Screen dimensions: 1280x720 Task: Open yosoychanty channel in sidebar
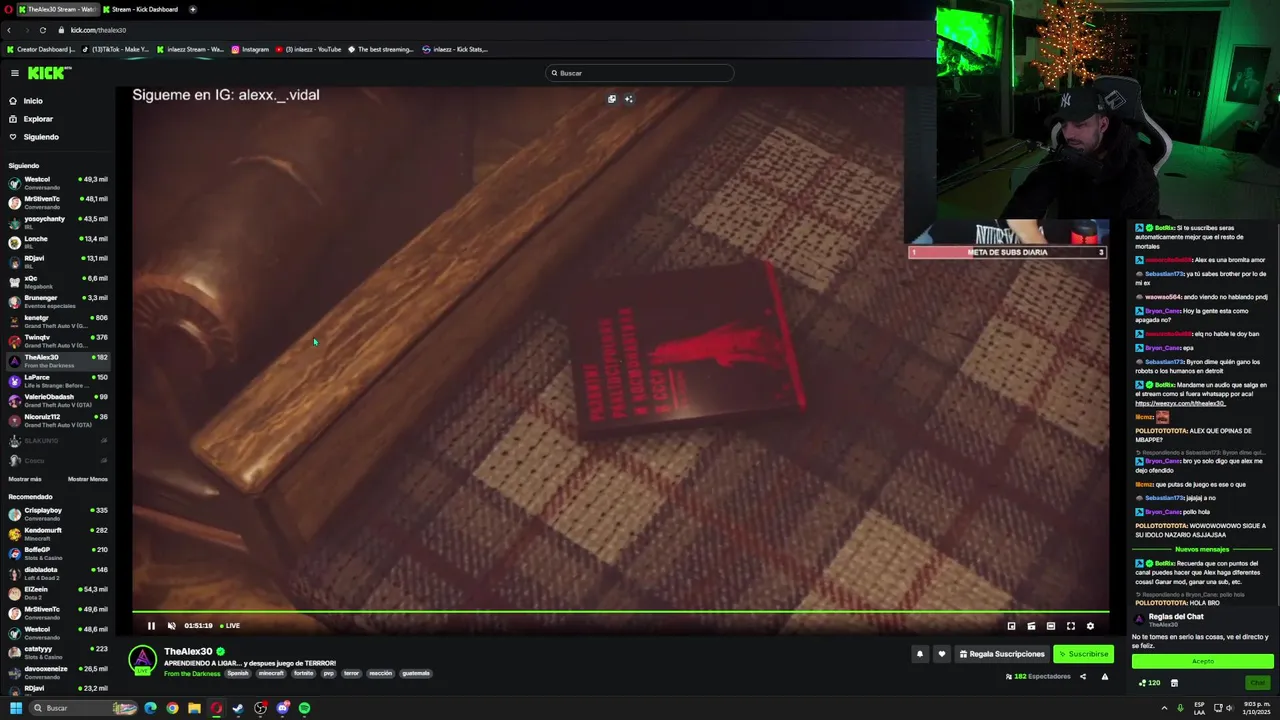coord(58,222)
